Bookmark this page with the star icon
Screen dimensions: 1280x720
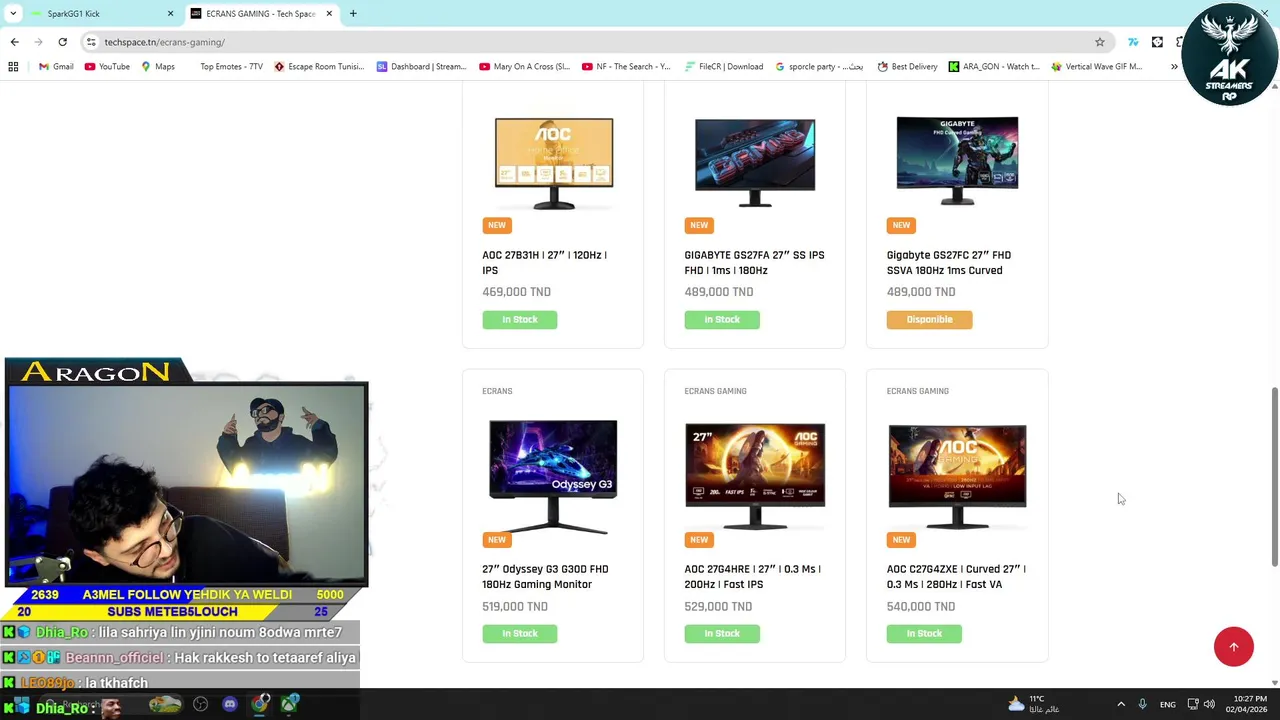[x=1100, y=42]
